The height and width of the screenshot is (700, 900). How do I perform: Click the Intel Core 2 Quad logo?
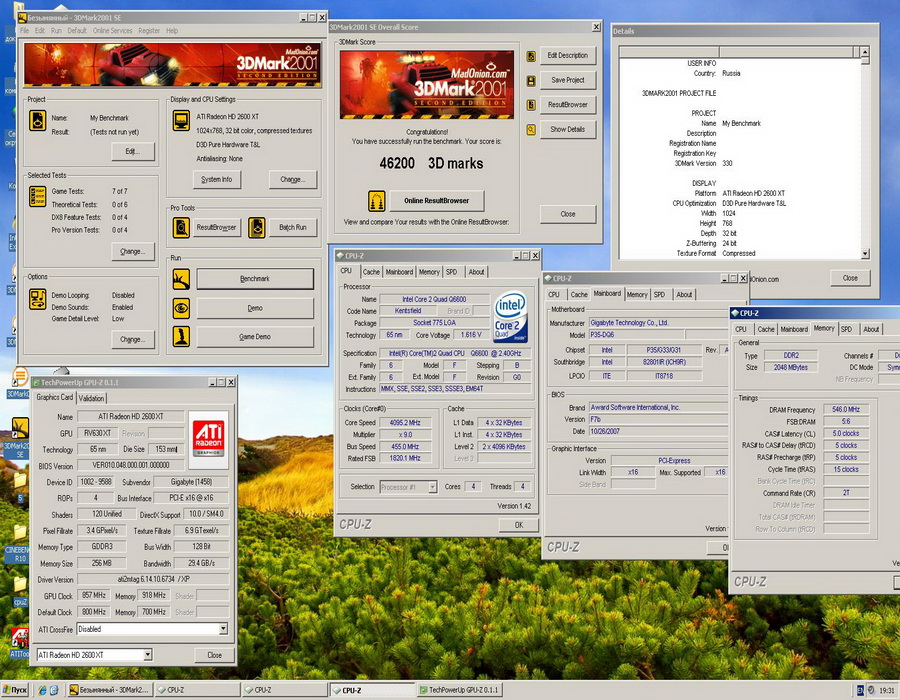pos(510,317)
